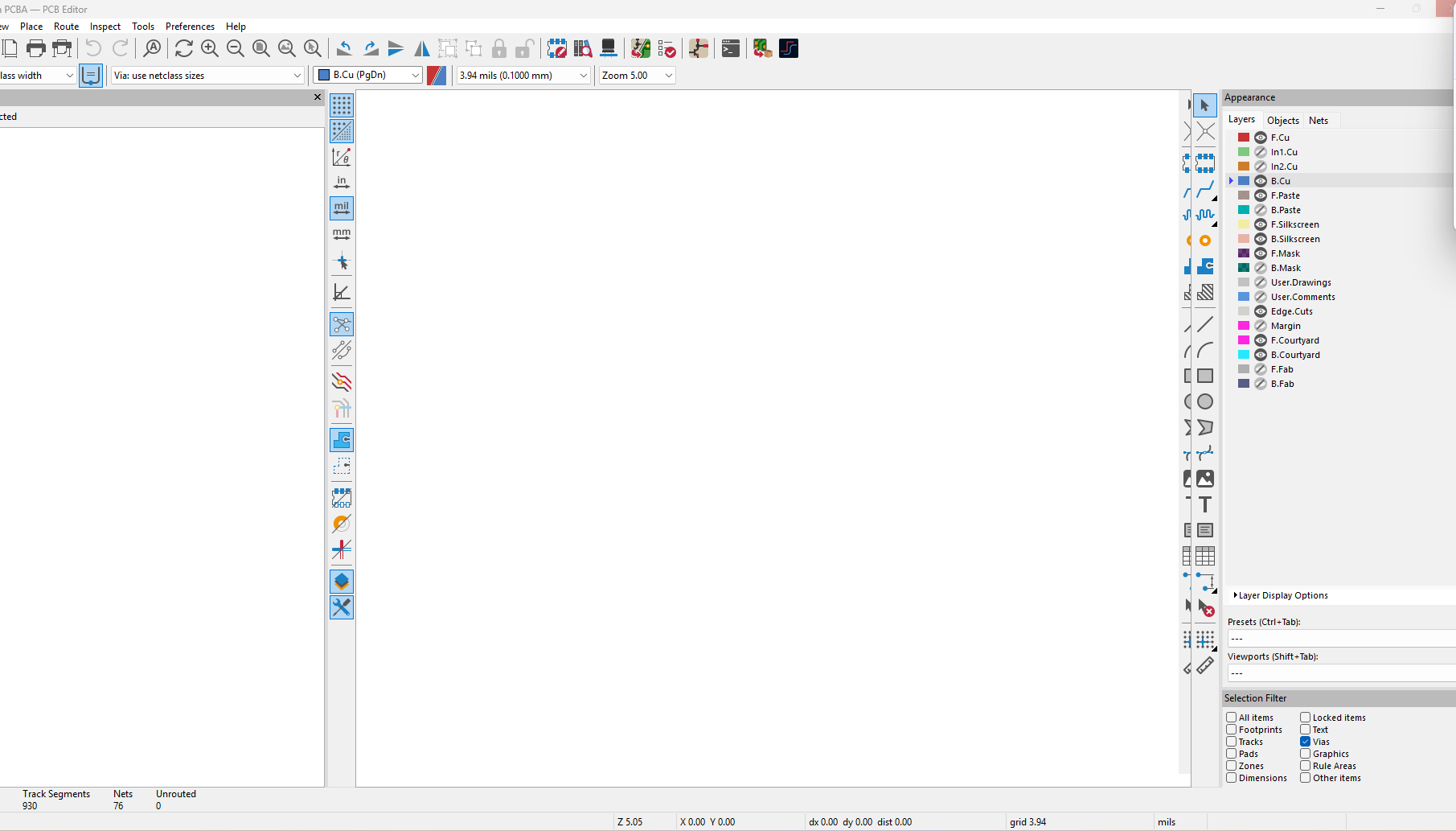Click the In1.Cu layer color swatch
Image resolution: width=1456 pixels, height=831 pixels.
point(1244,152)
